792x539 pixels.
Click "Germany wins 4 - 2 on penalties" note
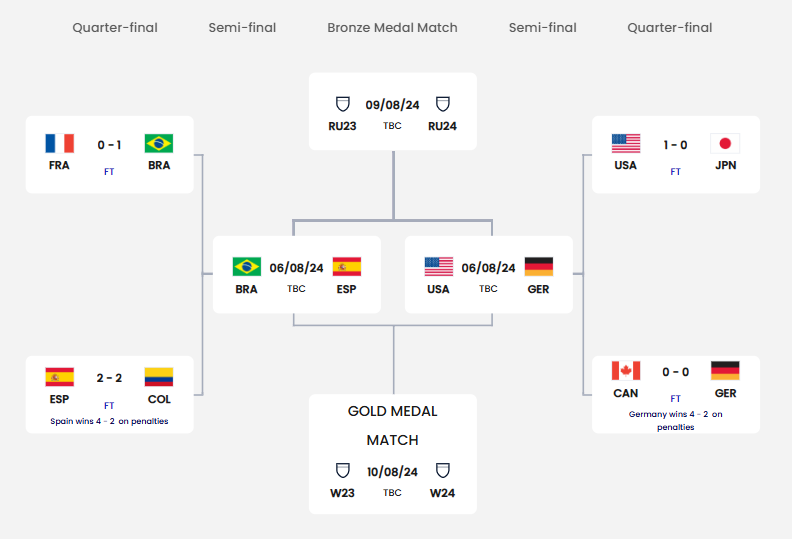click(x=675, y=420)
